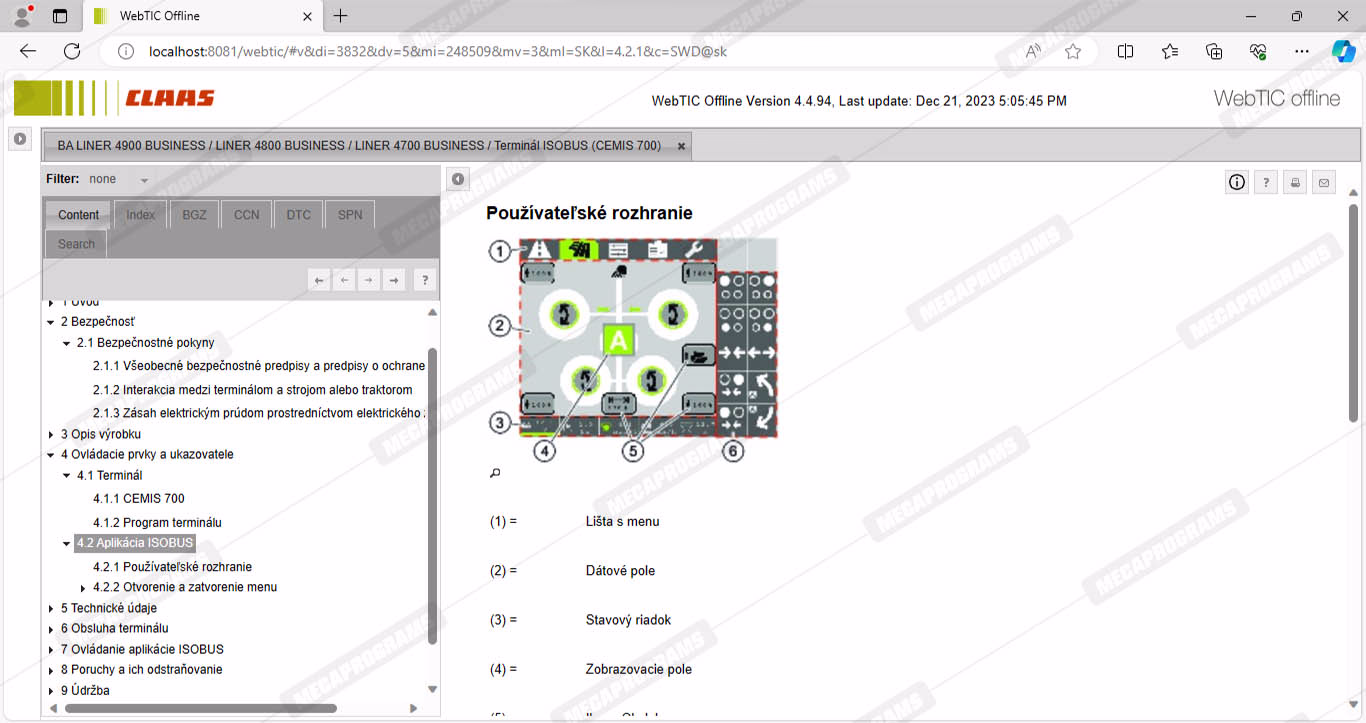
Task: Collapse the 4.1 Terminál node
Action: 67,476
